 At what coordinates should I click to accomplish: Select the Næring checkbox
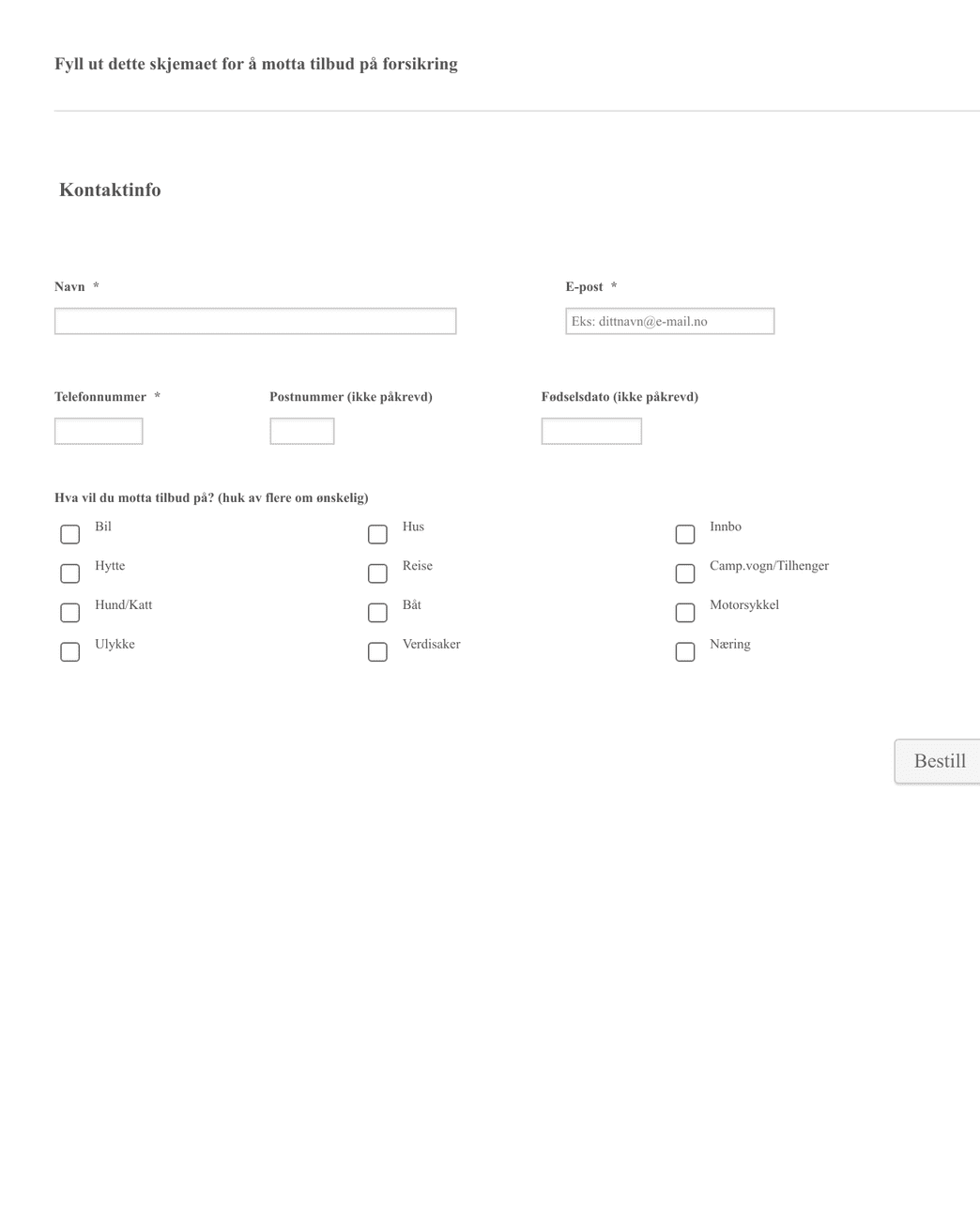point(684,651)
